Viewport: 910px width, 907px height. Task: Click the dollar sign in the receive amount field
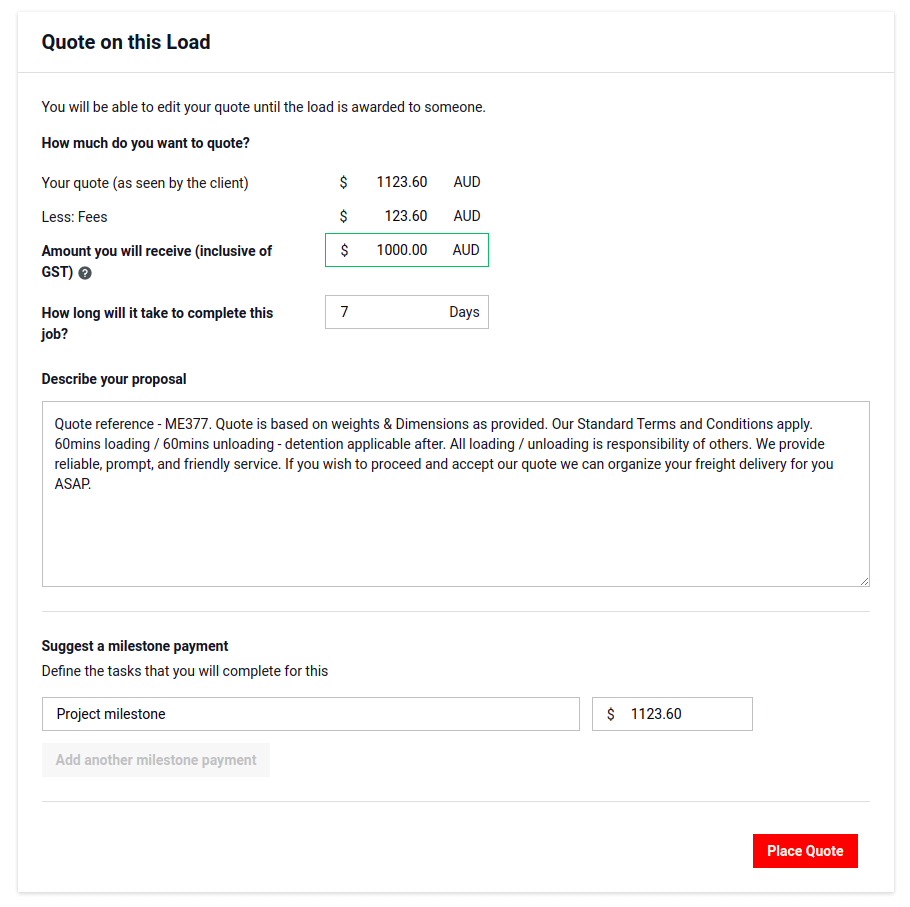344,250
